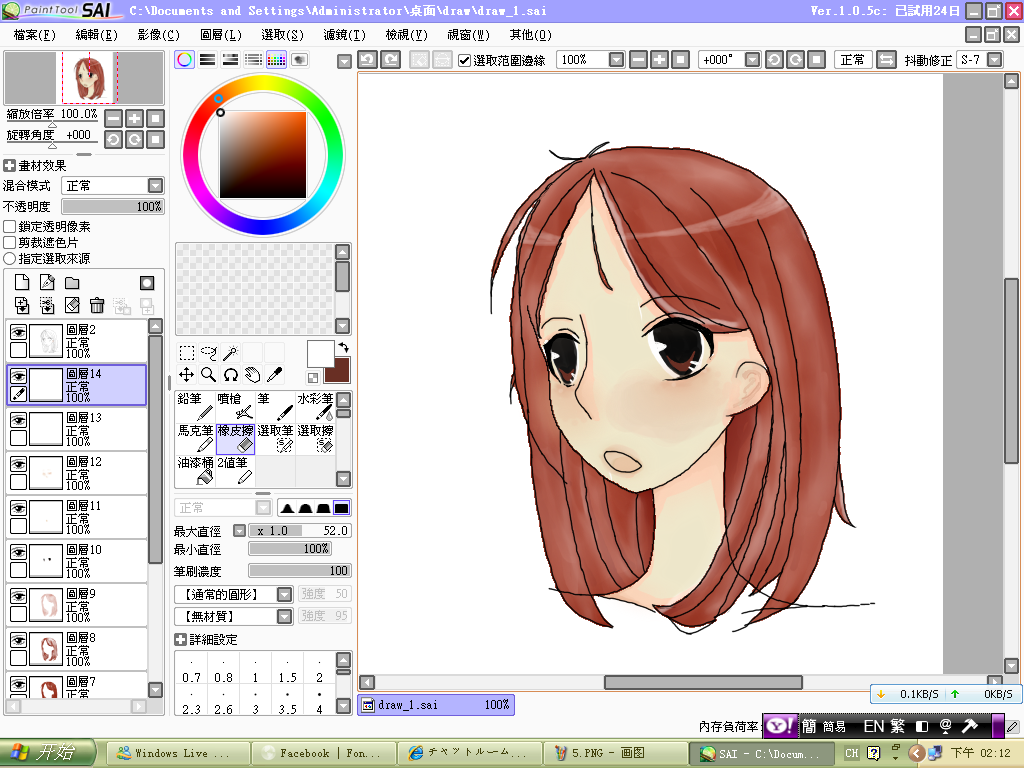1024x768 pixels.
Task: Select the 水彩筆 watercolor tool
Action: (x=315, y=406)
